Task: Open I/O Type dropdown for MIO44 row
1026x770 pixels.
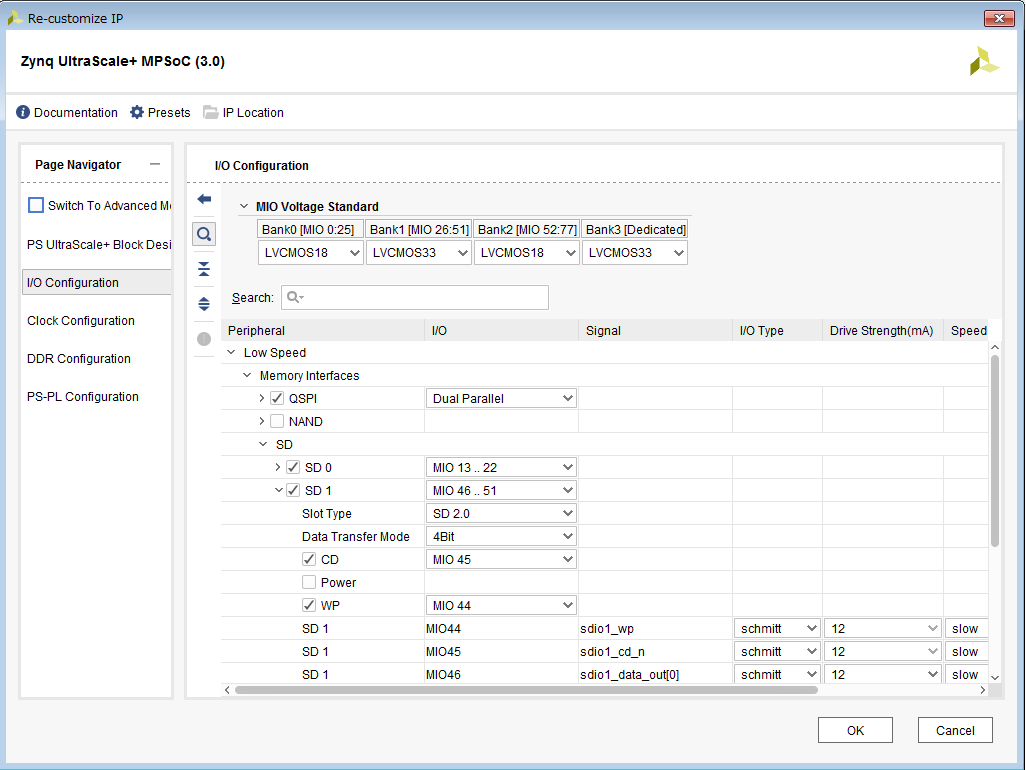Action: point(777,629)
